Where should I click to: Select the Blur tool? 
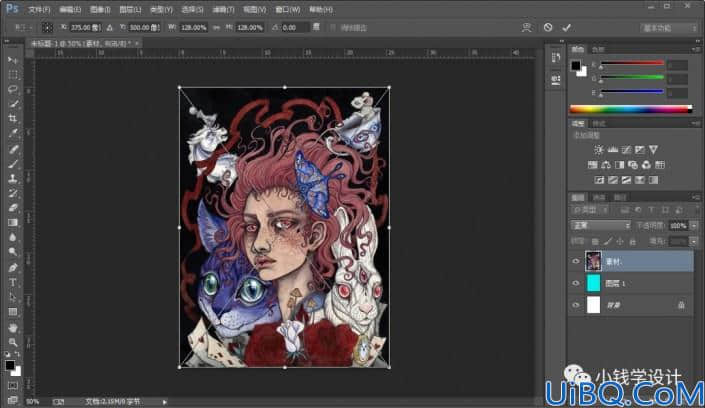(13, 238)
